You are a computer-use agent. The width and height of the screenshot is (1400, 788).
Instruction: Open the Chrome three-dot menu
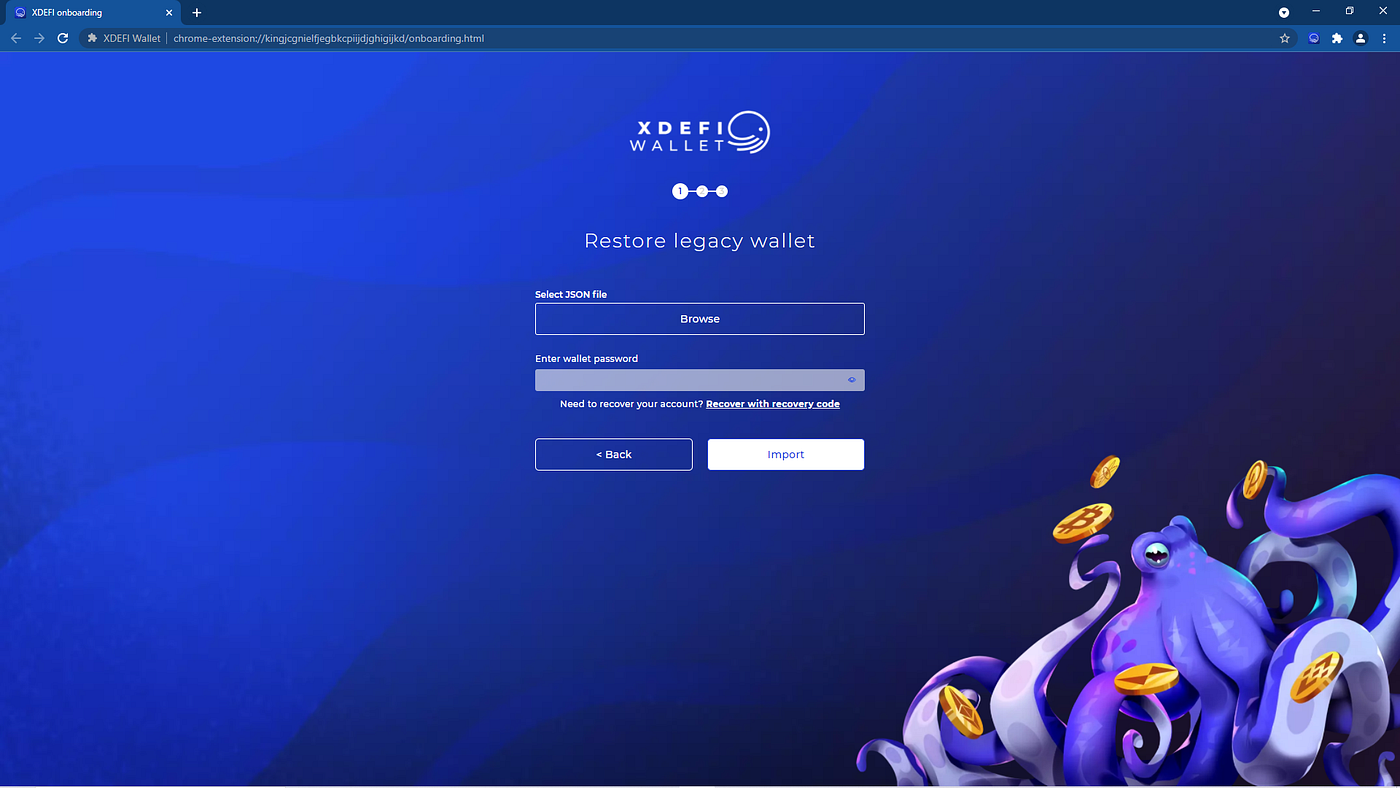coord(1384,38)
